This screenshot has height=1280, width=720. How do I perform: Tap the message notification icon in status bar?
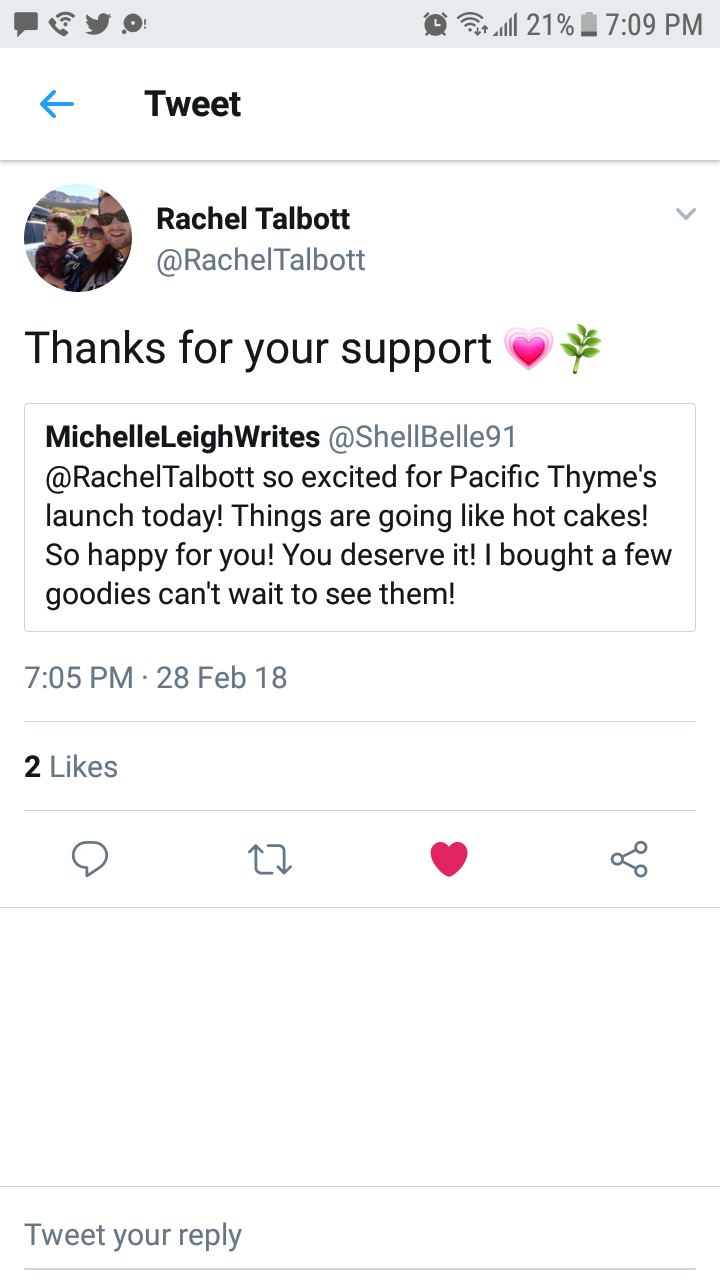[x=27, y=24]
